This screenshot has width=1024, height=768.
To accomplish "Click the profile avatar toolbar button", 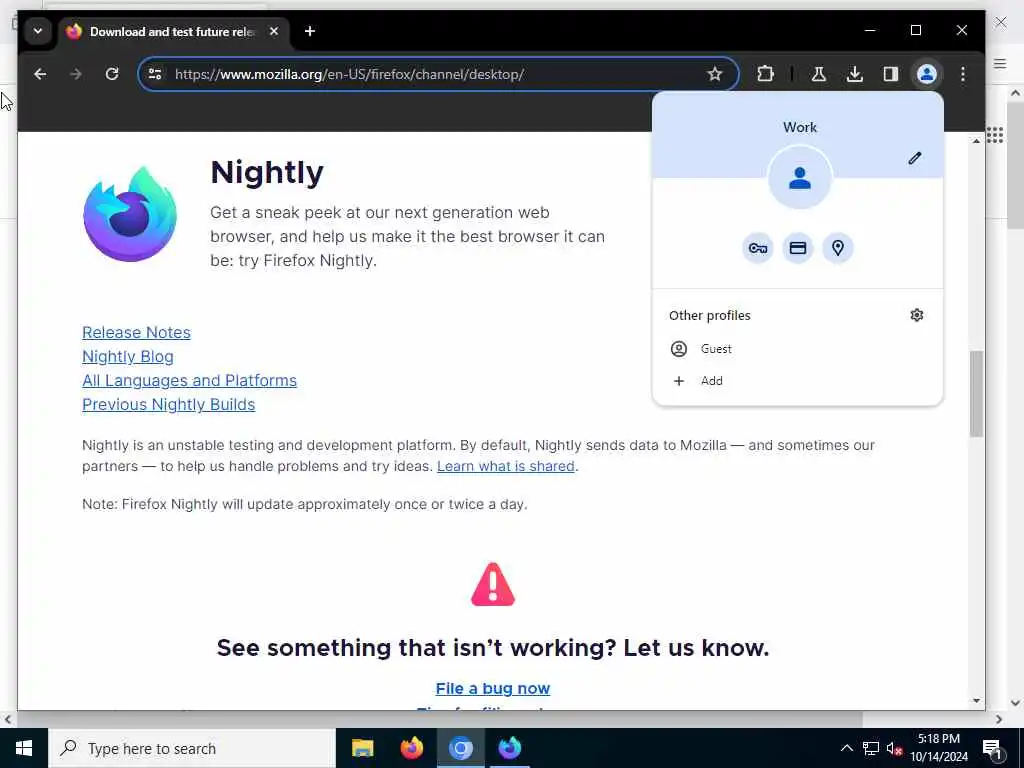I will pyautogui.click(x=927, y=74).
